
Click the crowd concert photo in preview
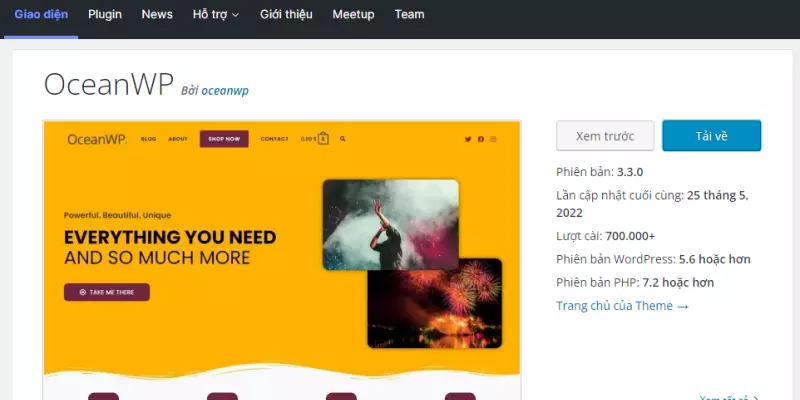pos(391,224)
